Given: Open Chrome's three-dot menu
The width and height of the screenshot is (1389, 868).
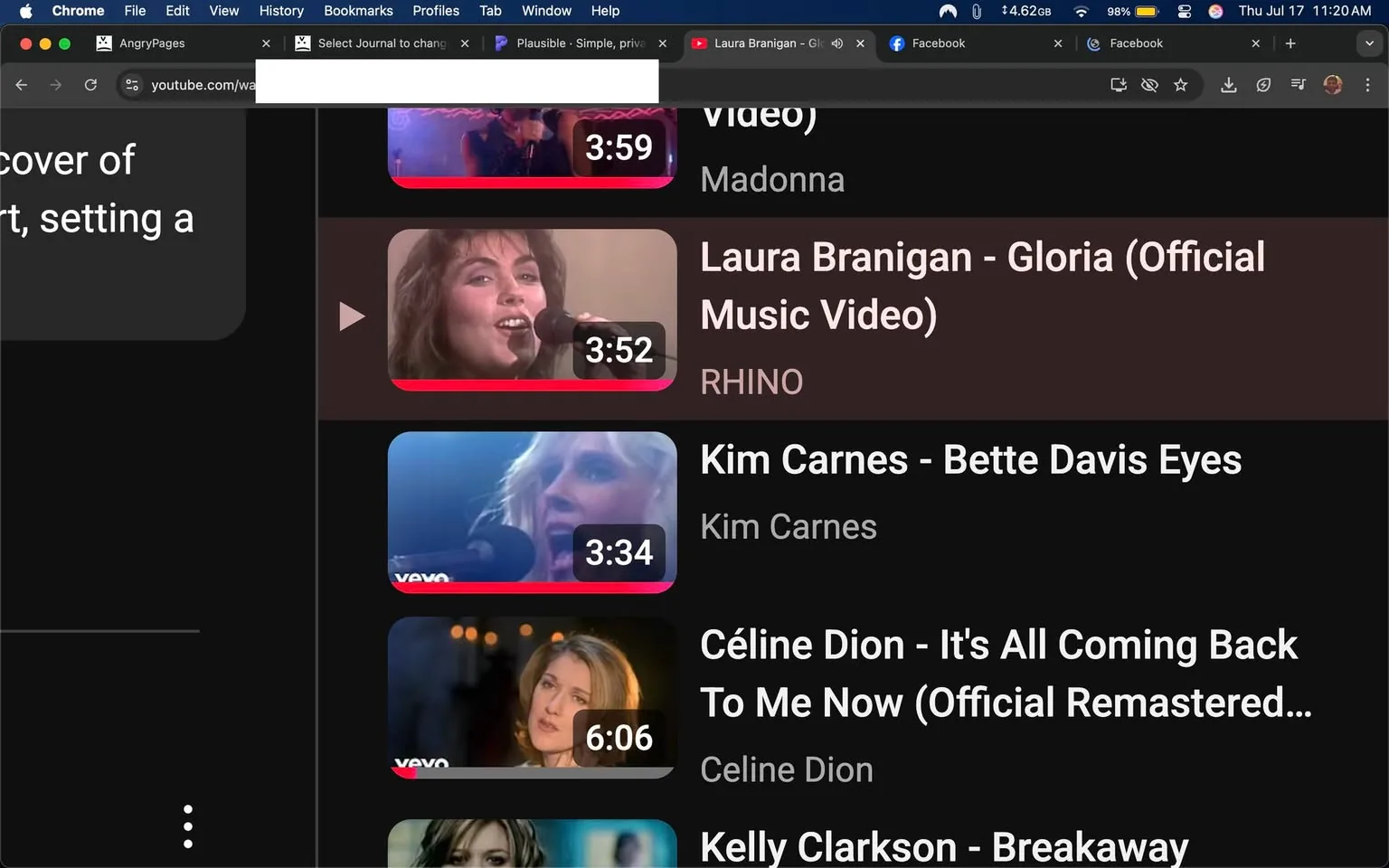Looking at the screenshot, I should point(1368,84).
